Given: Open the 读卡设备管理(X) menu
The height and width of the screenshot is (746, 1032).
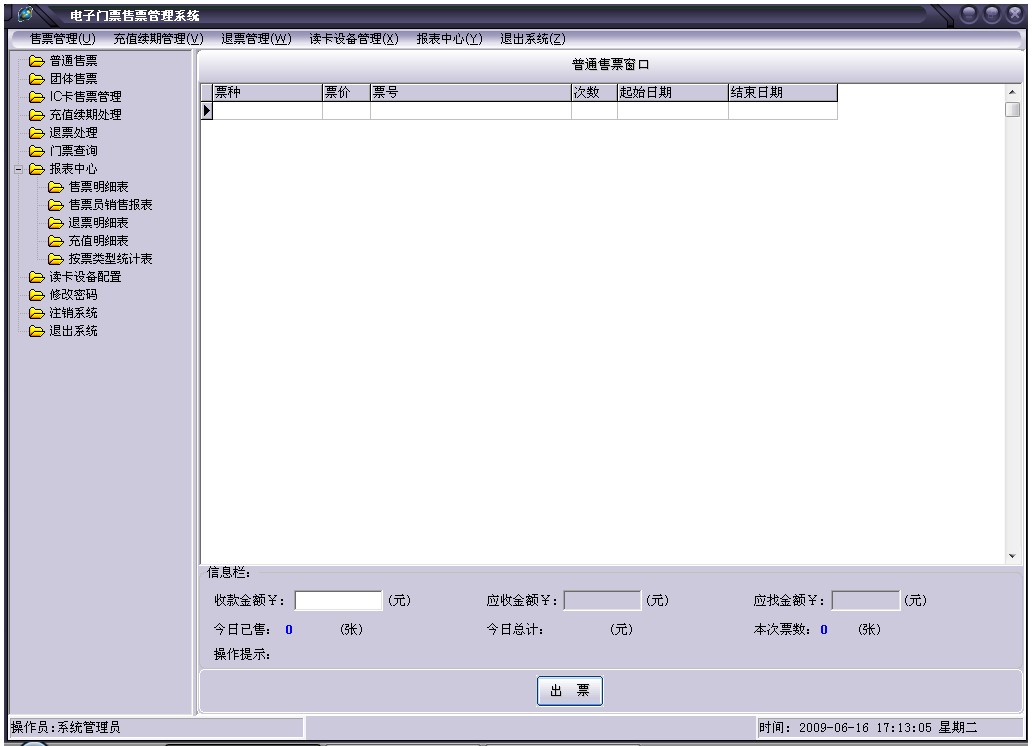Looking at the screenshot, I should (353, 39).
